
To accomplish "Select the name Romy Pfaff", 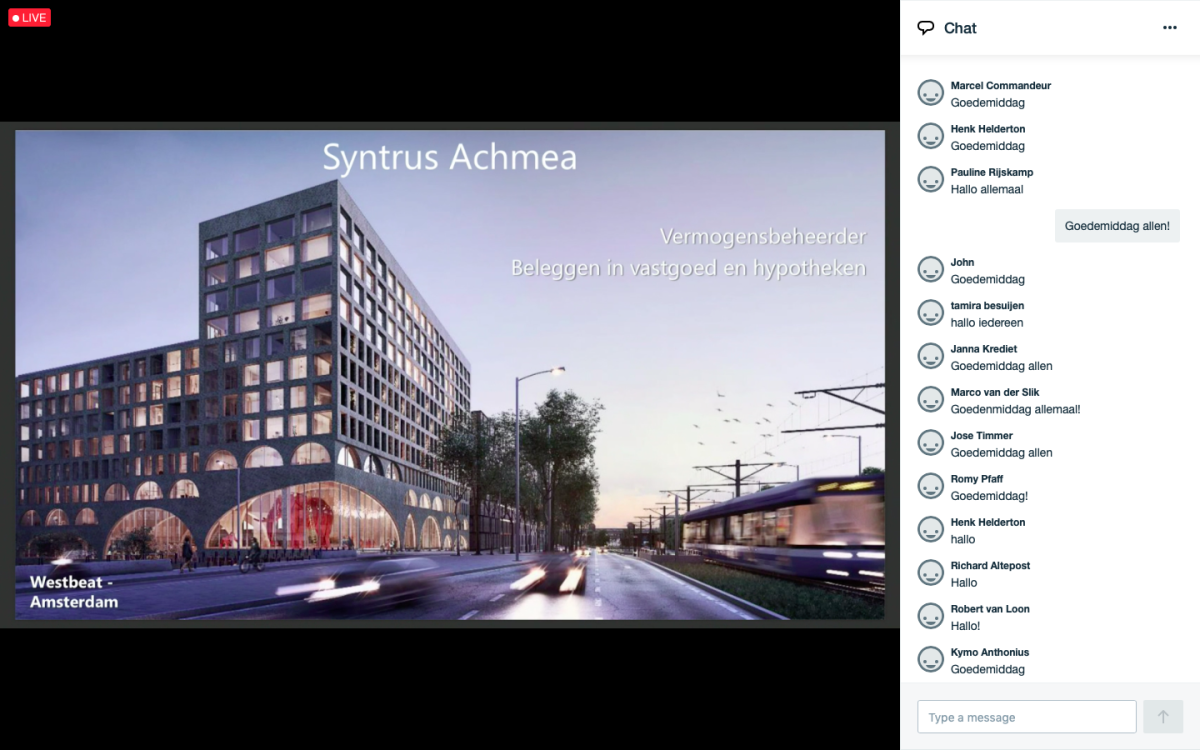I will [977, 479].
